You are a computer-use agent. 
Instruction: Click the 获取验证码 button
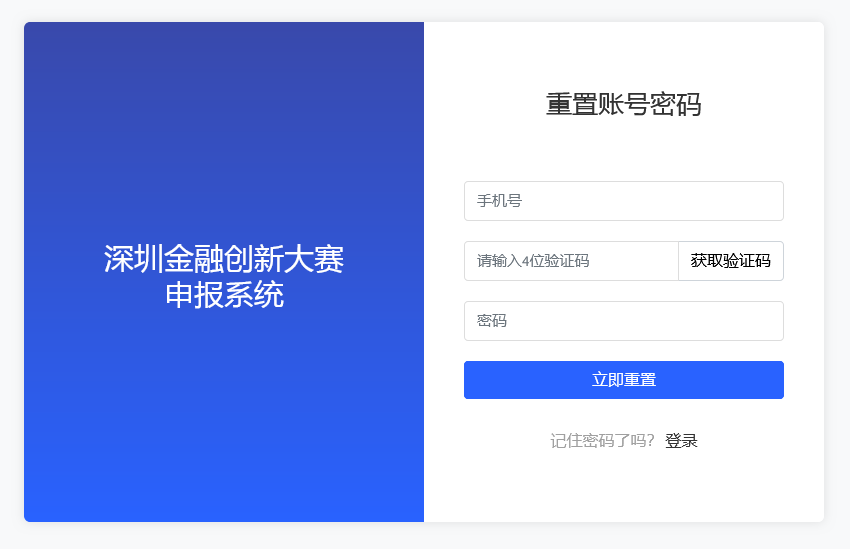[731, 261]
